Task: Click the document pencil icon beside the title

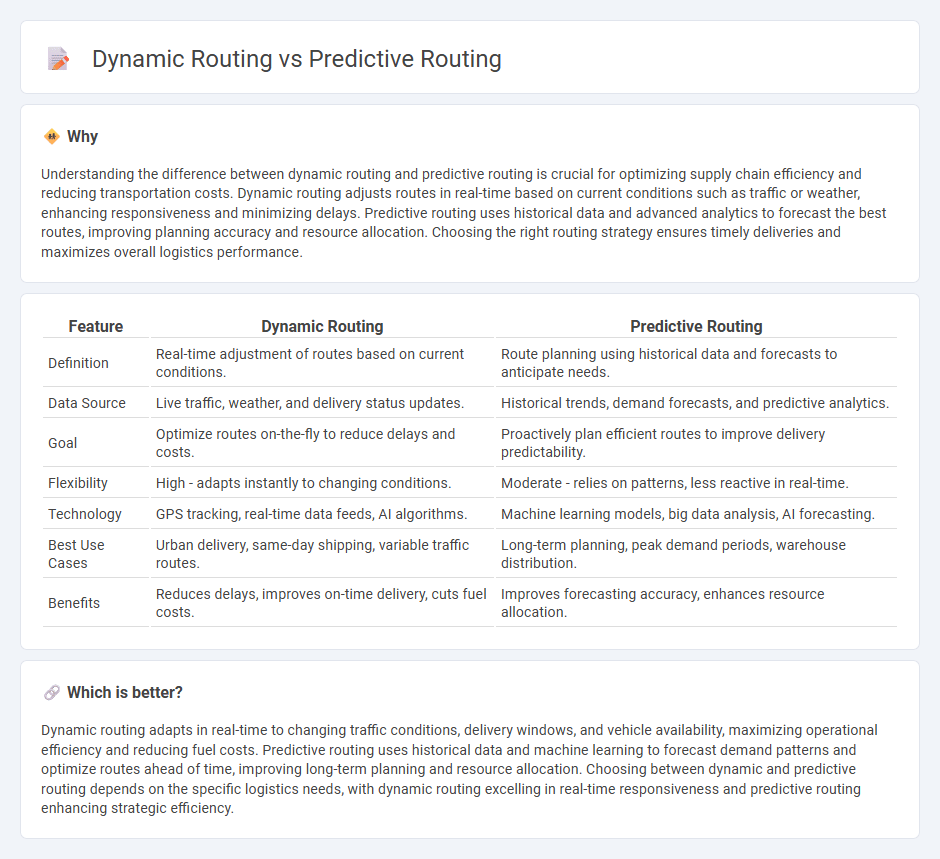Action: [x=58, y=59]
